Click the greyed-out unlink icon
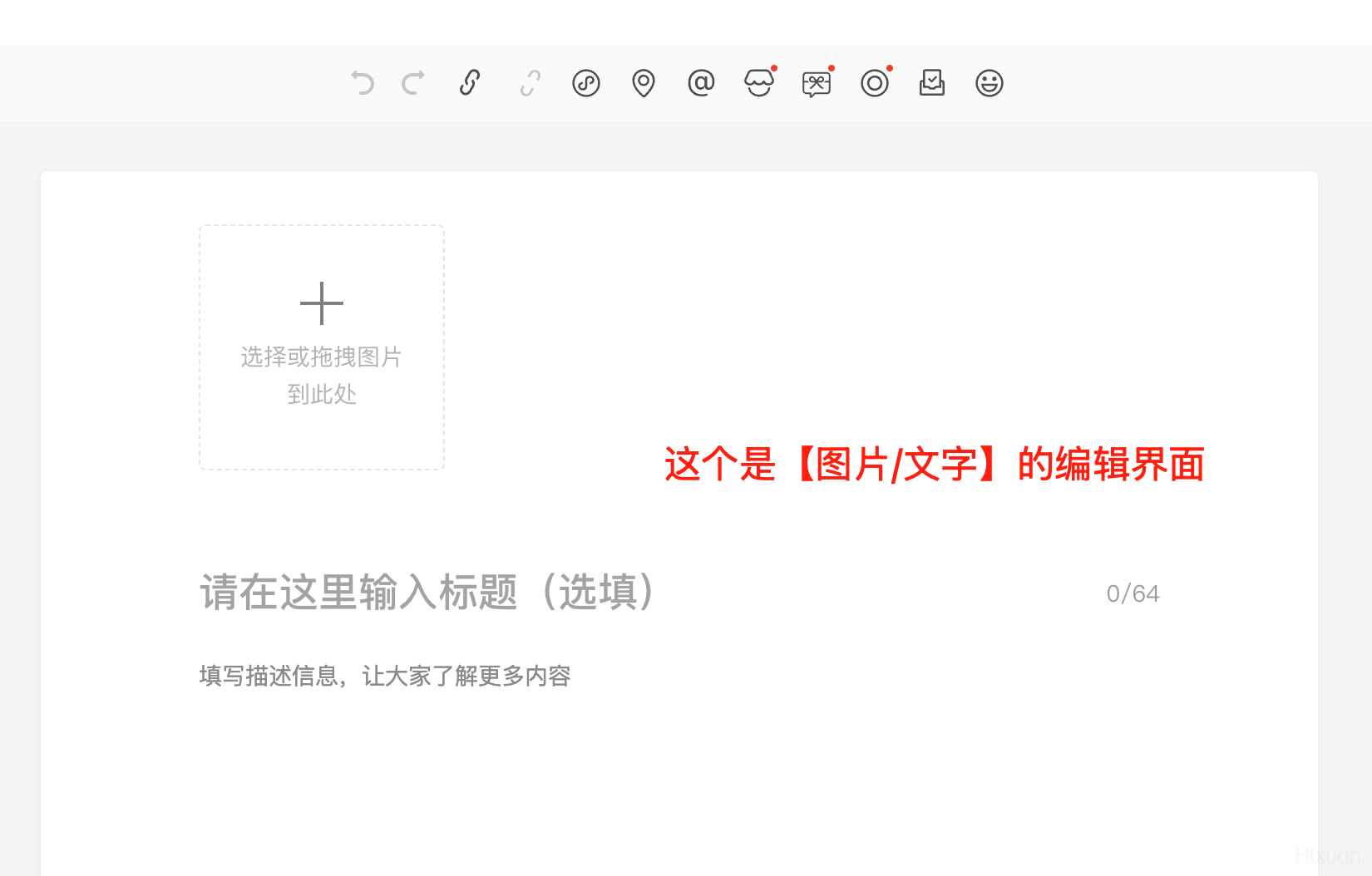The height and width of the screenshot is (876, 1372). pos(530,83)
